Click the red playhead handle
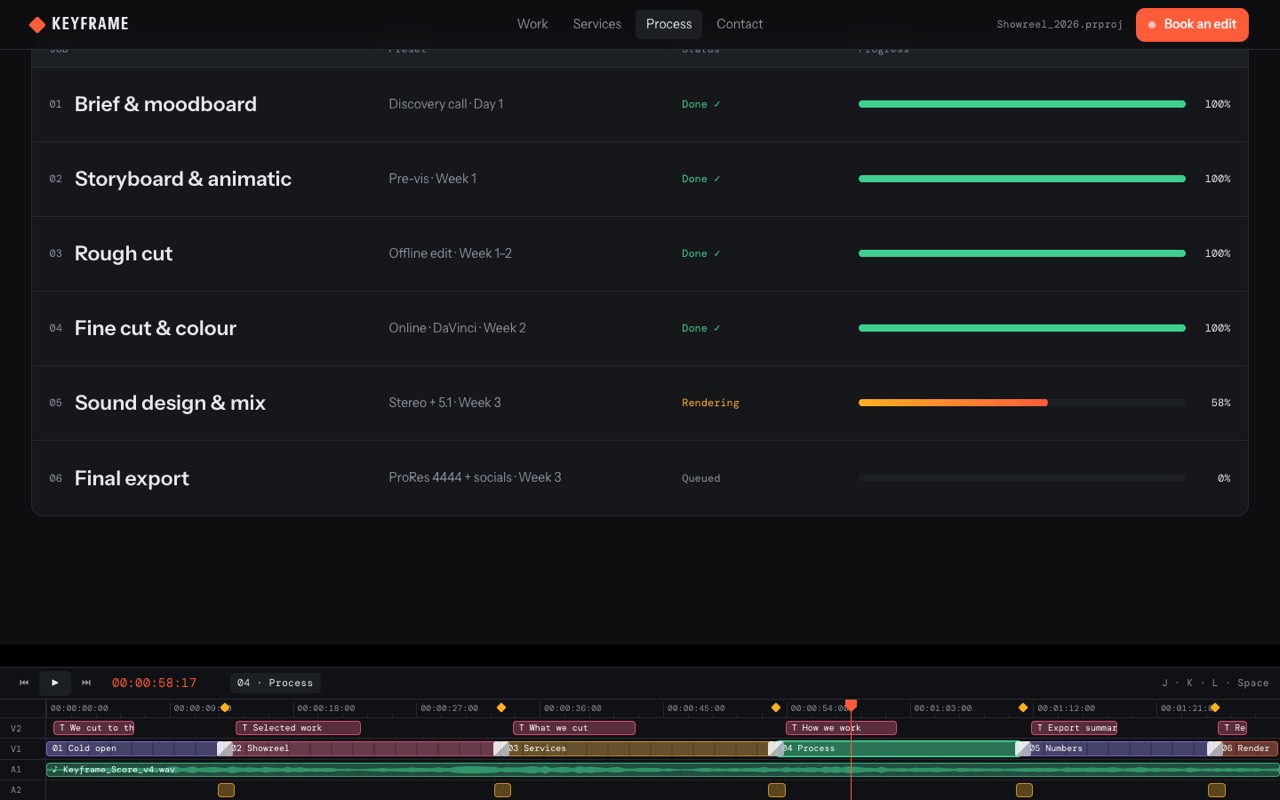This screenshot has width=1280, height=800. tap(851, 705)
